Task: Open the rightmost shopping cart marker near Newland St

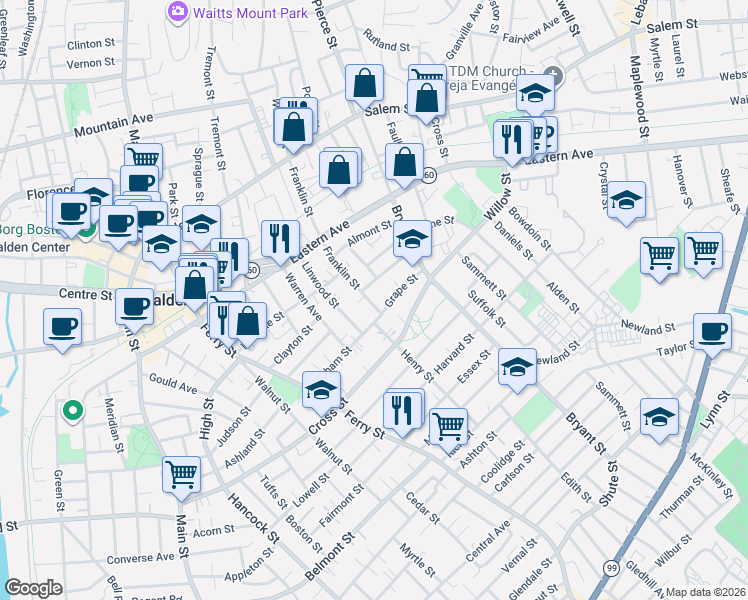Action: tap(704, 253)
